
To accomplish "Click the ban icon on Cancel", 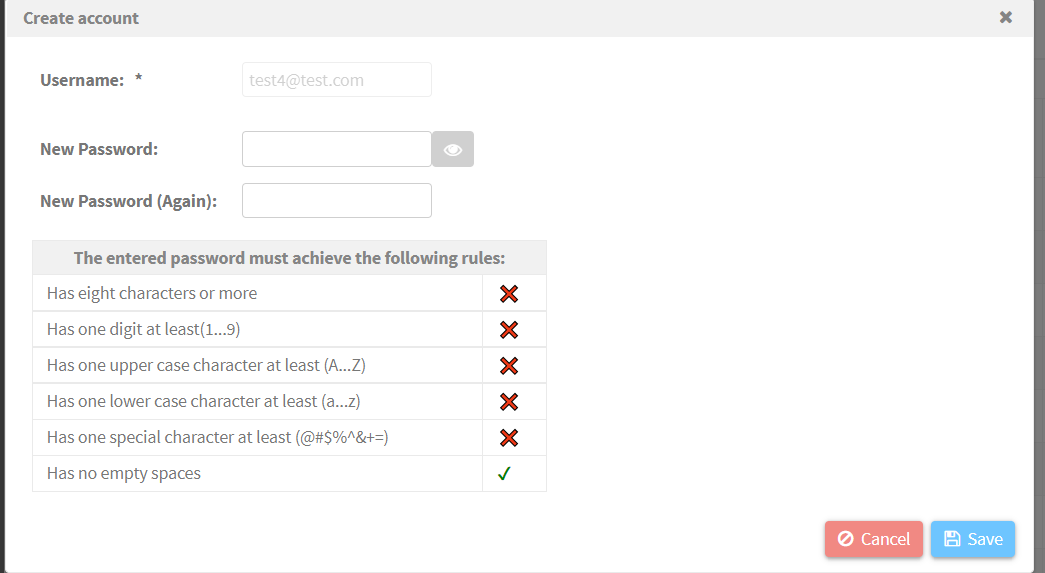I will [845, 538].
